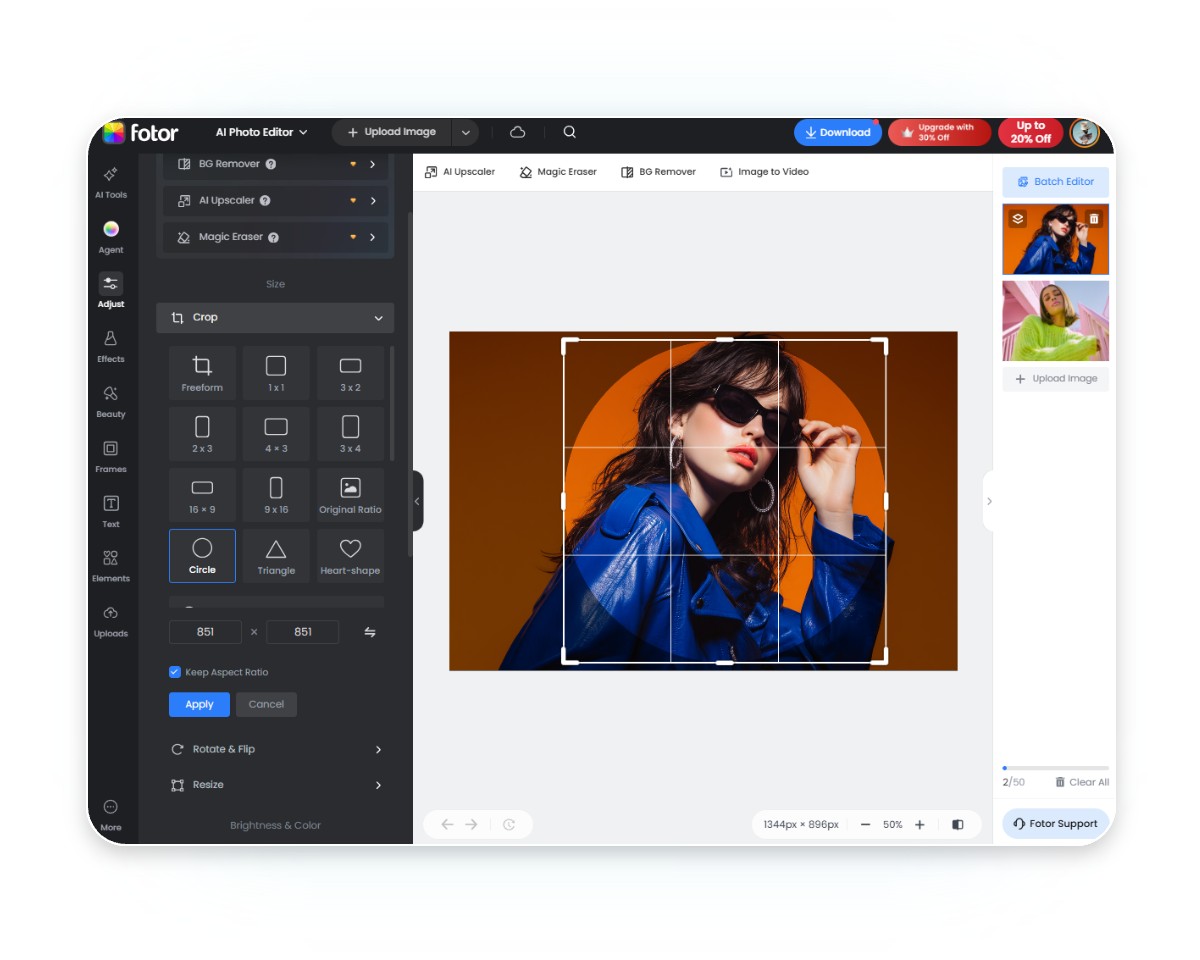Viewport: 1200px width, 960px height.
Task: Expand the Rotate & Flip section
Action: point(275,749)
